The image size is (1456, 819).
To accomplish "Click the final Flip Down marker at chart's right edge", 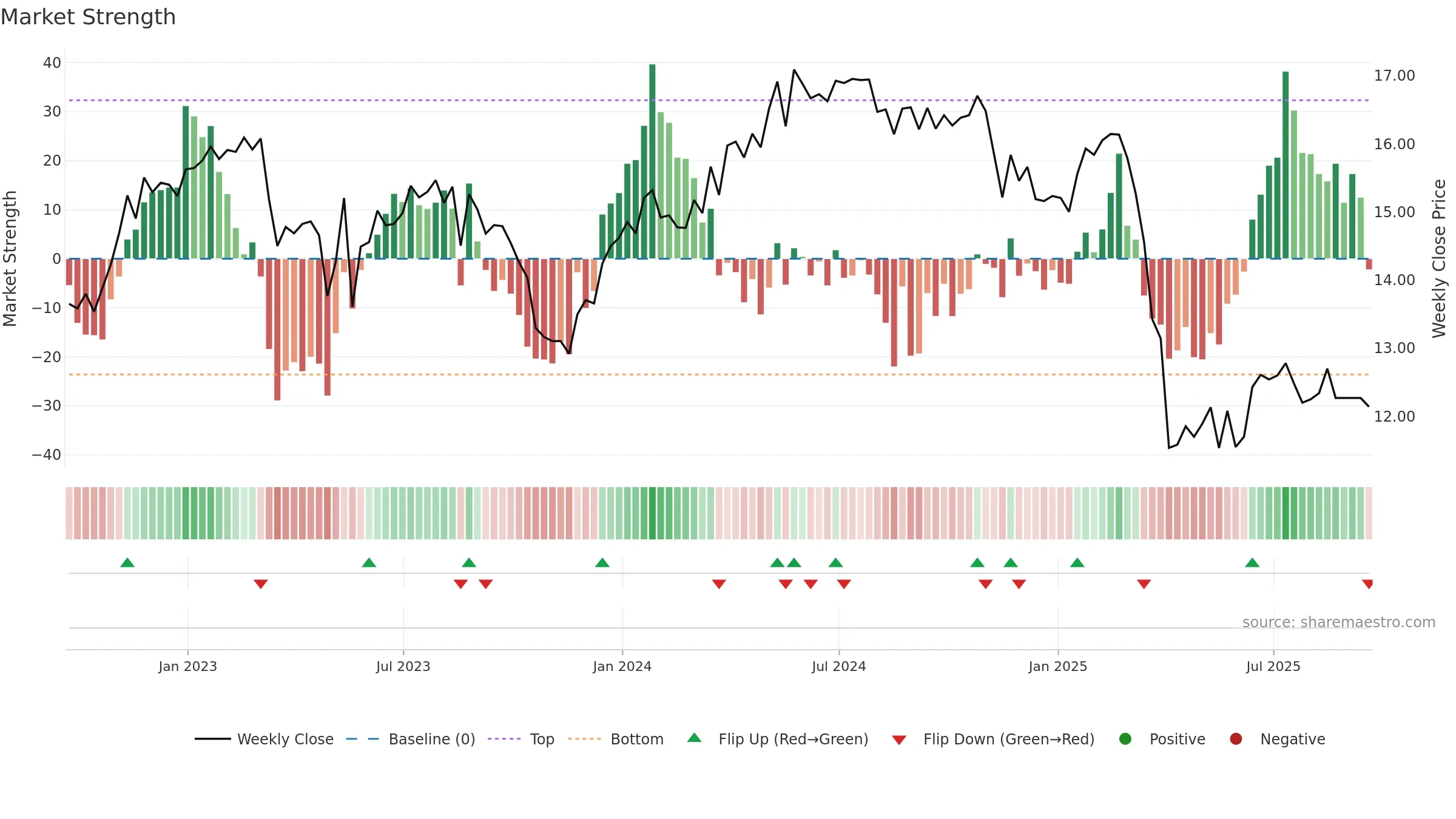I will [1367, 584].
